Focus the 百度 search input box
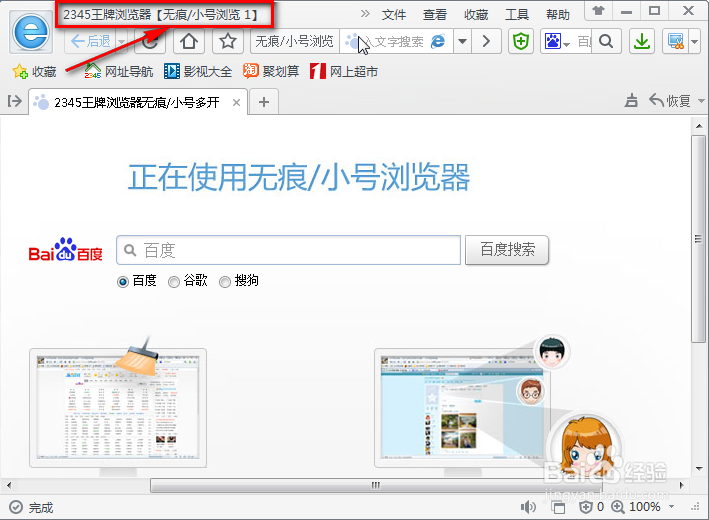 (x=288, y=250)
